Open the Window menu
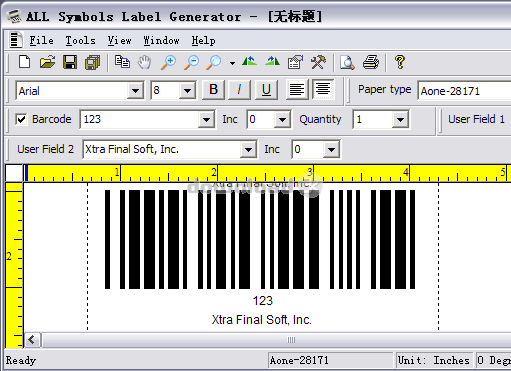Viewport: 511px width, 371px height. [161, 40]
